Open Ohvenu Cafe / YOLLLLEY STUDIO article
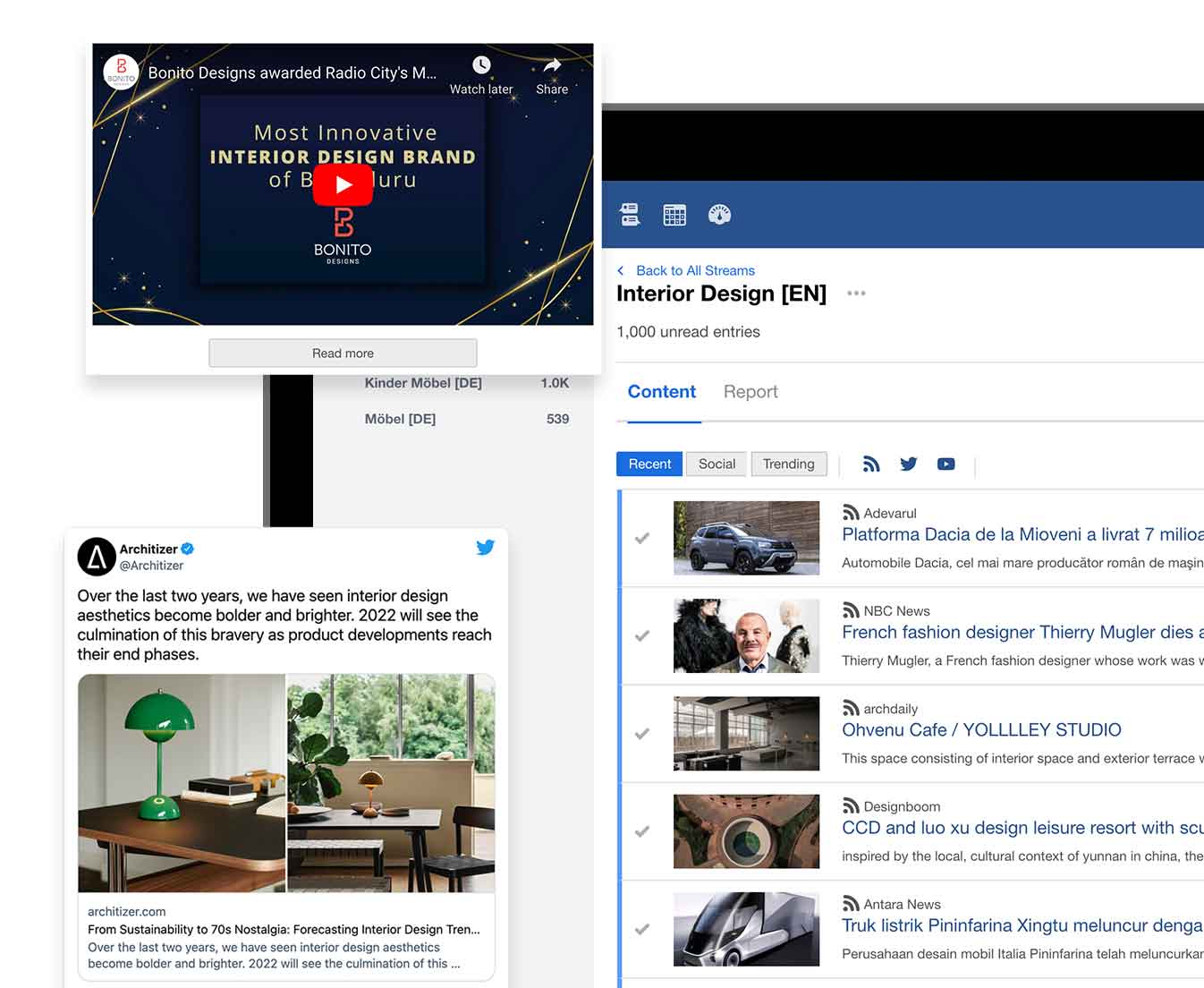Image resolution: width=1204 pixels, height=988 pixels. pyautogui.click(x=981, y=729)
